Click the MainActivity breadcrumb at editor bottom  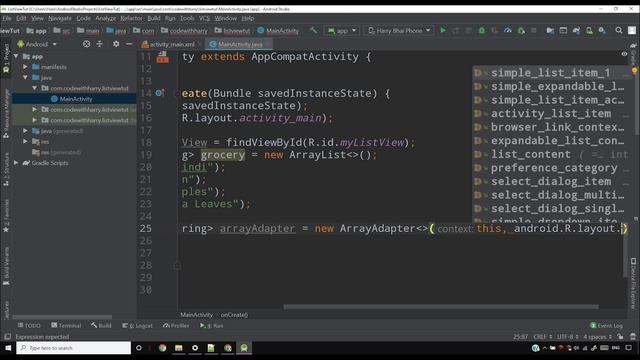tap(196, 315)
